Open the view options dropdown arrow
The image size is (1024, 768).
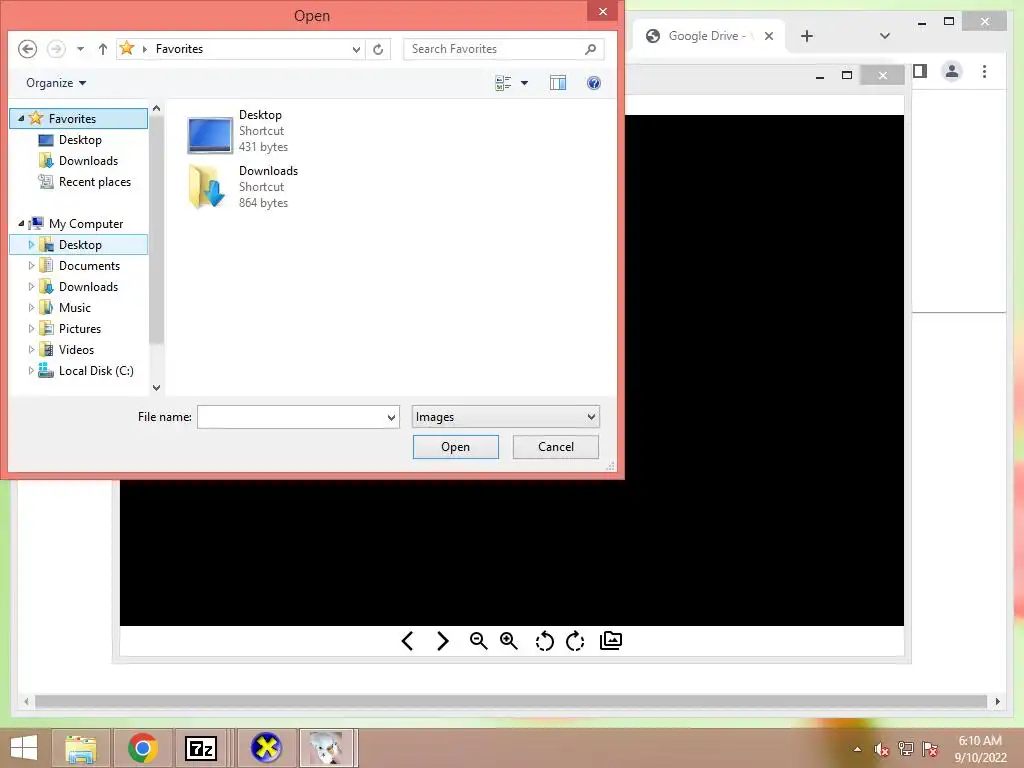click(524, 83)
